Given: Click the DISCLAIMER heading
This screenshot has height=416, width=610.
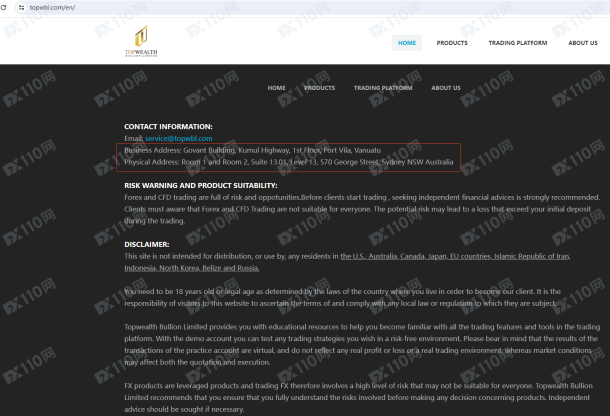Looking at the screenshot, I should click(147, 244).
